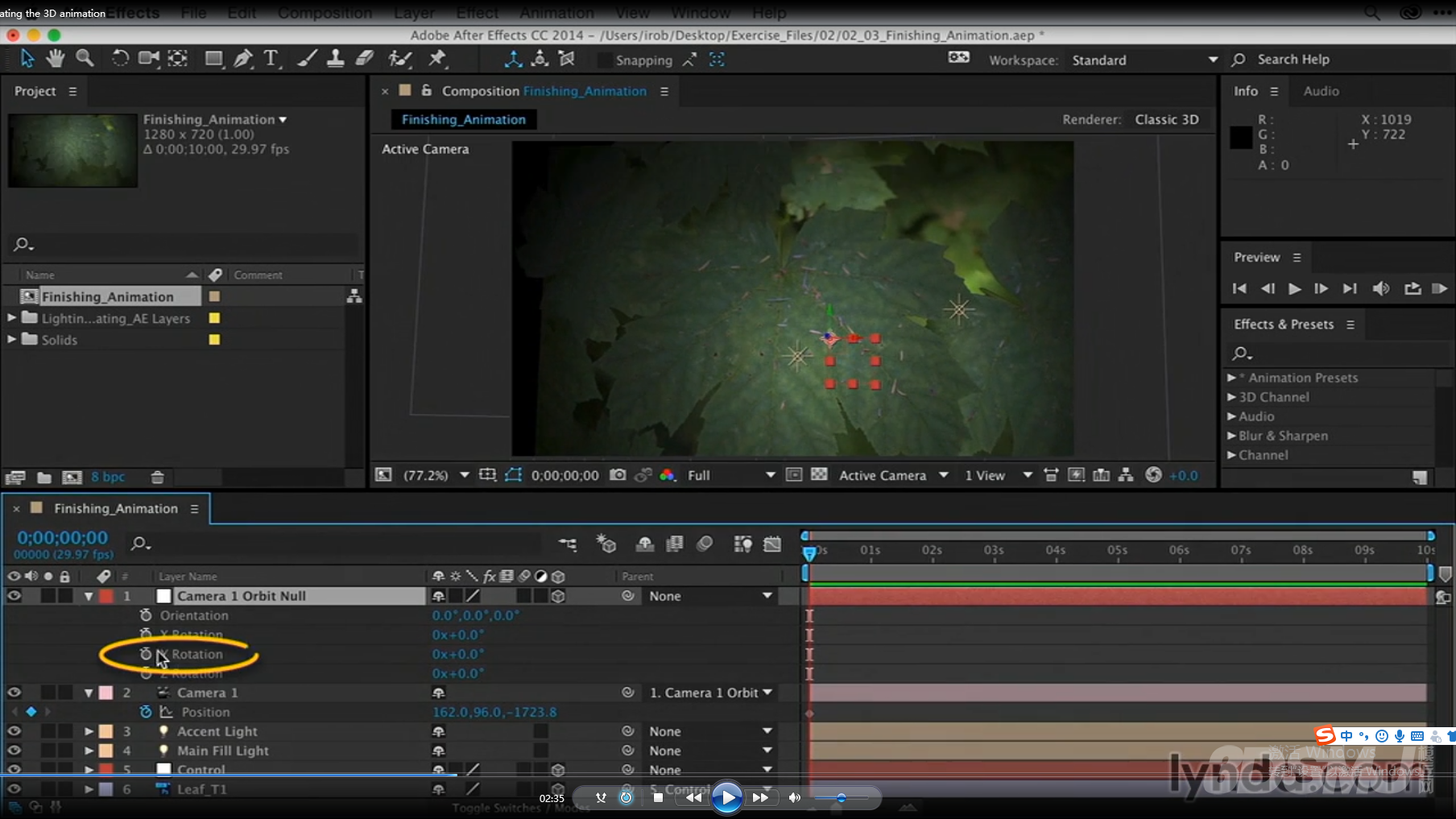
Task: Toggle Orientation stopwatch
Action: [146, 615]
